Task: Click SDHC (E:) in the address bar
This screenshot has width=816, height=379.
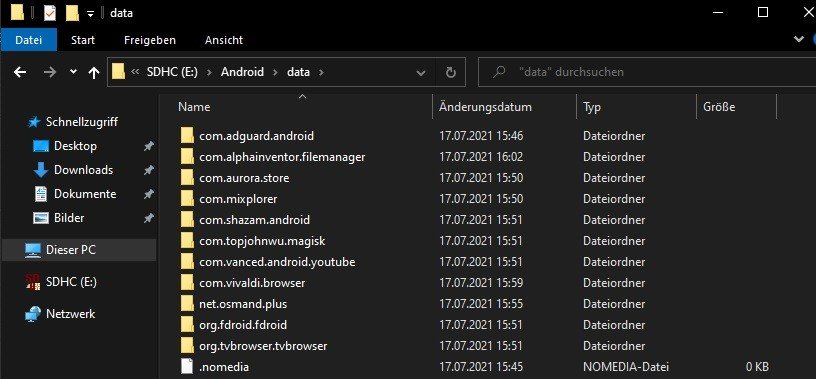Action: pos(172,72)
